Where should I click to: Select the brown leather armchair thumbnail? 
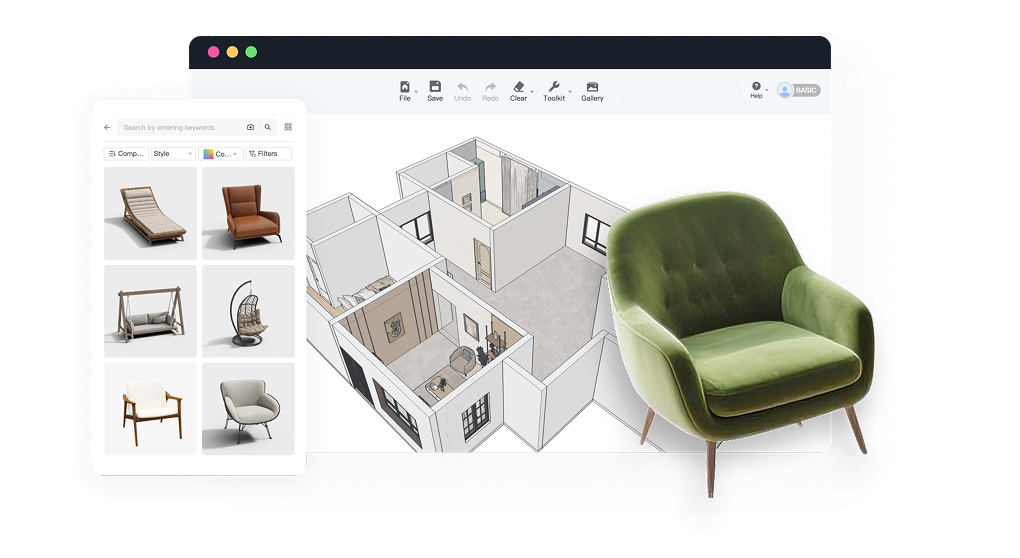pyautogui.click(x=248, y=213)
